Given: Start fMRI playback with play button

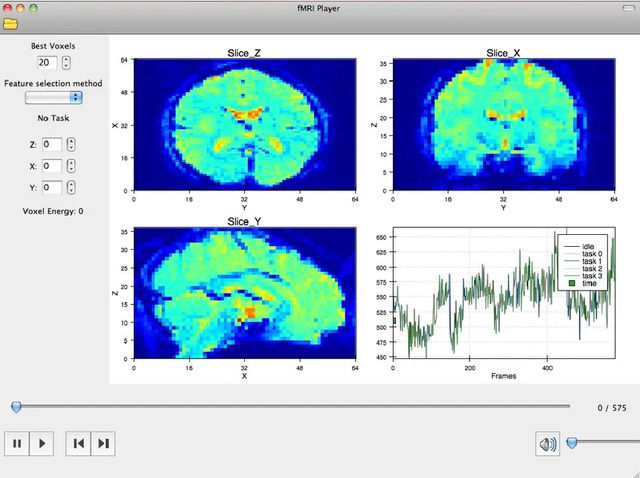Looking at the screenshot, I should (x=42, y=443).
